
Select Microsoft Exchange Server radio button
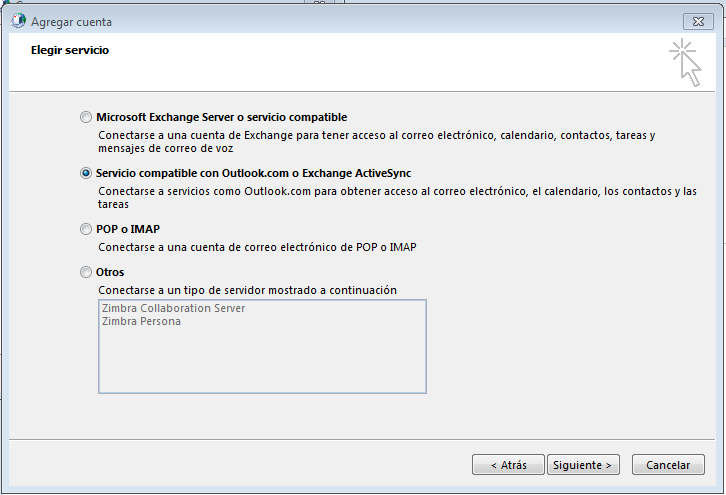click(86, 117)
